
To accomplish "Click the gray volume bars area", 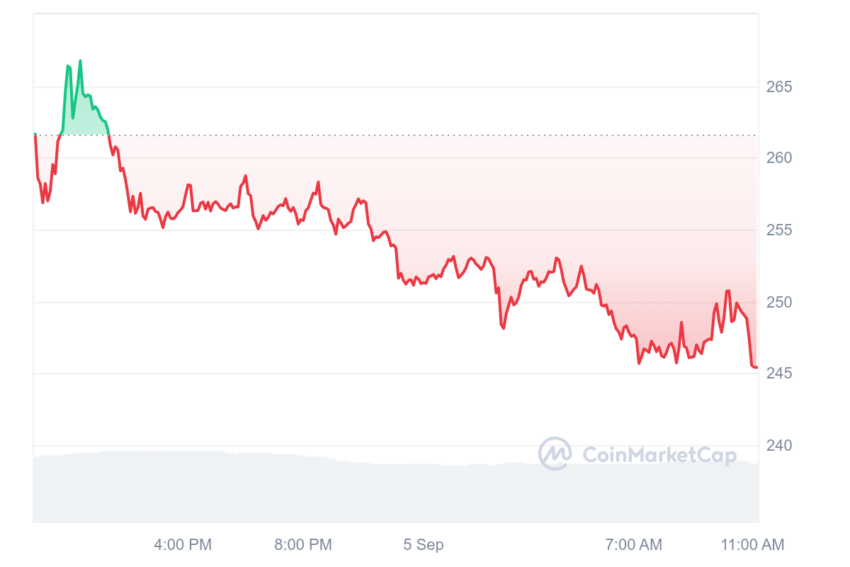I will point(396,488).
